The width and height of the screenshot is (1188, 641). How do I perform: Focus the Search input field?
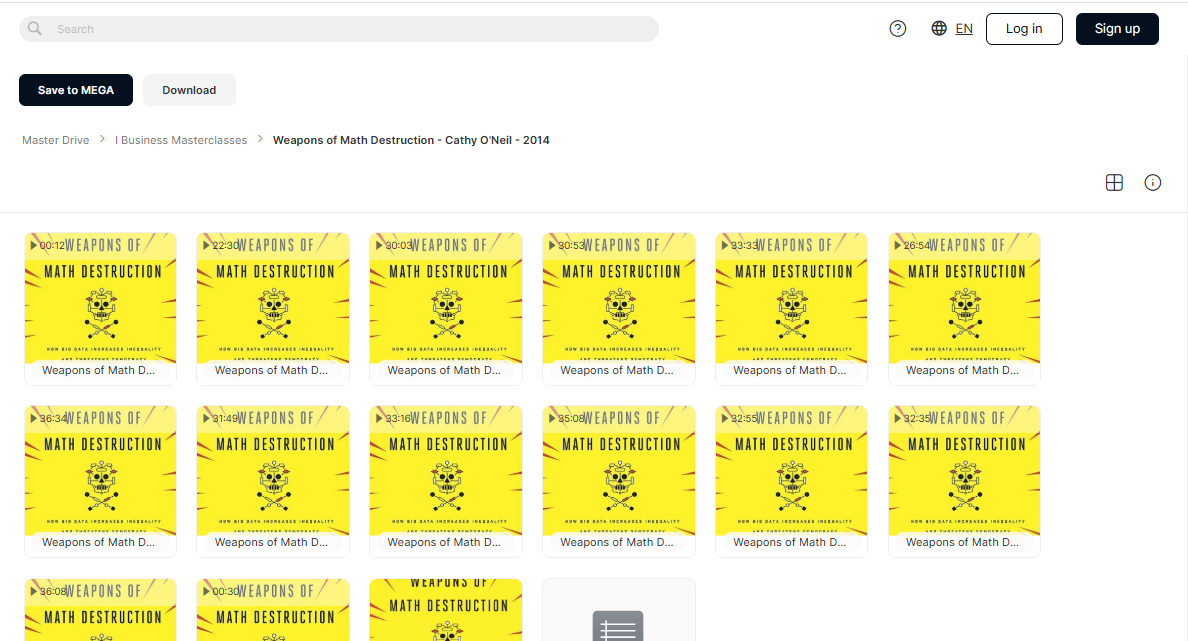(339, 29)
